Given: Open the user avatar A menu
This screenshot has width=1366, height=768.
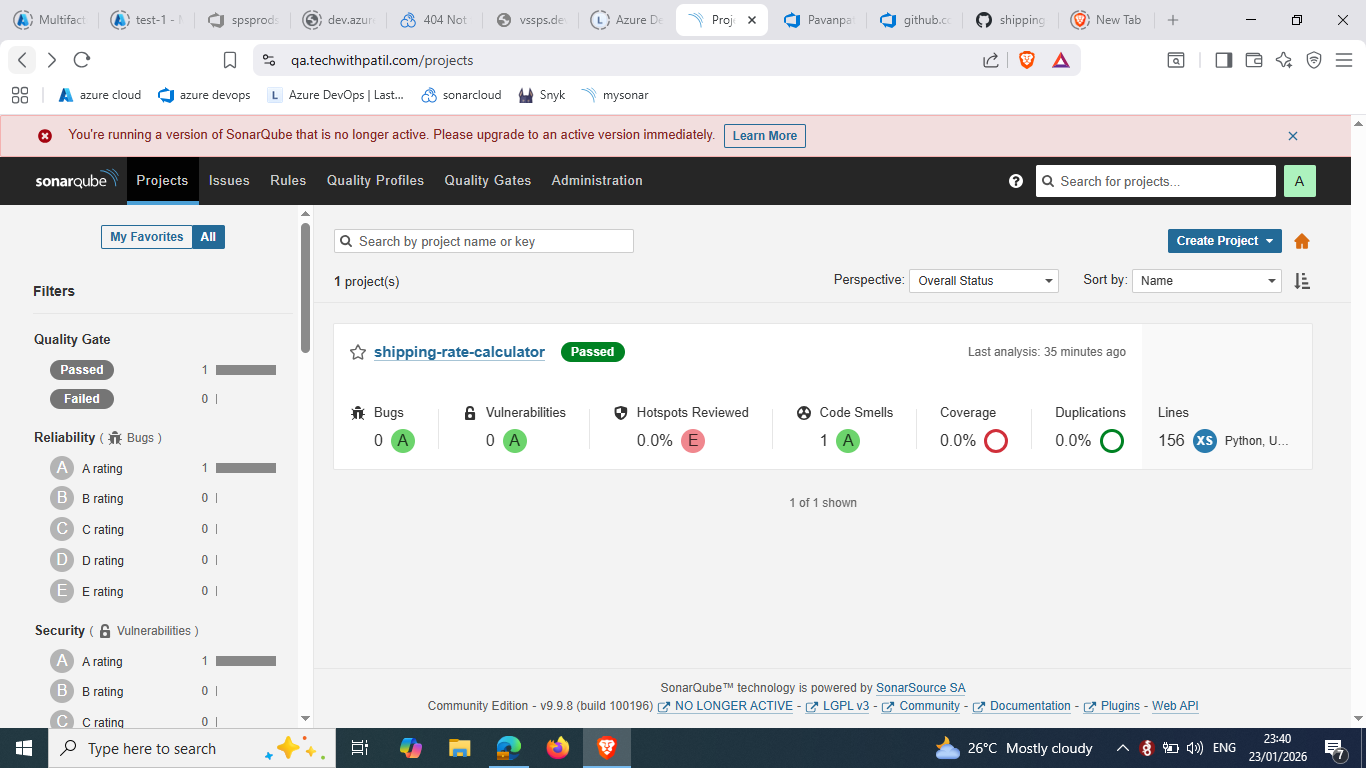Looking at the screenshot, I should (x=1299, y=181).
